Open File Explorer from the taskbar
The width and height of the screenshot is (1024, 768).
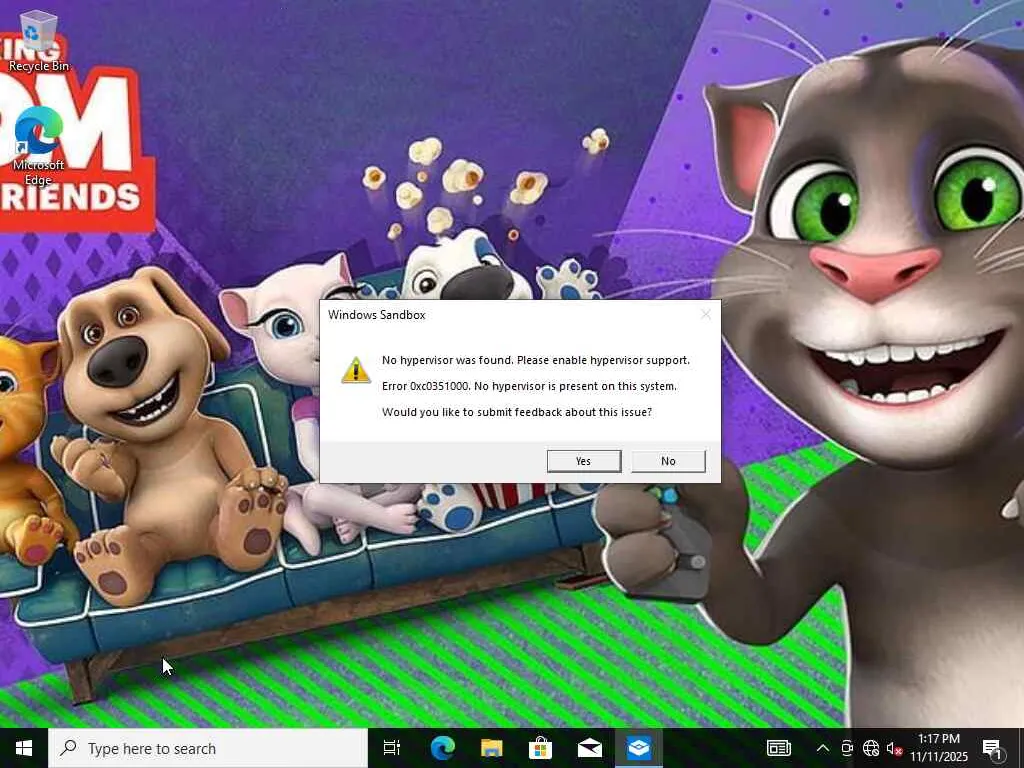click(491, 748)
